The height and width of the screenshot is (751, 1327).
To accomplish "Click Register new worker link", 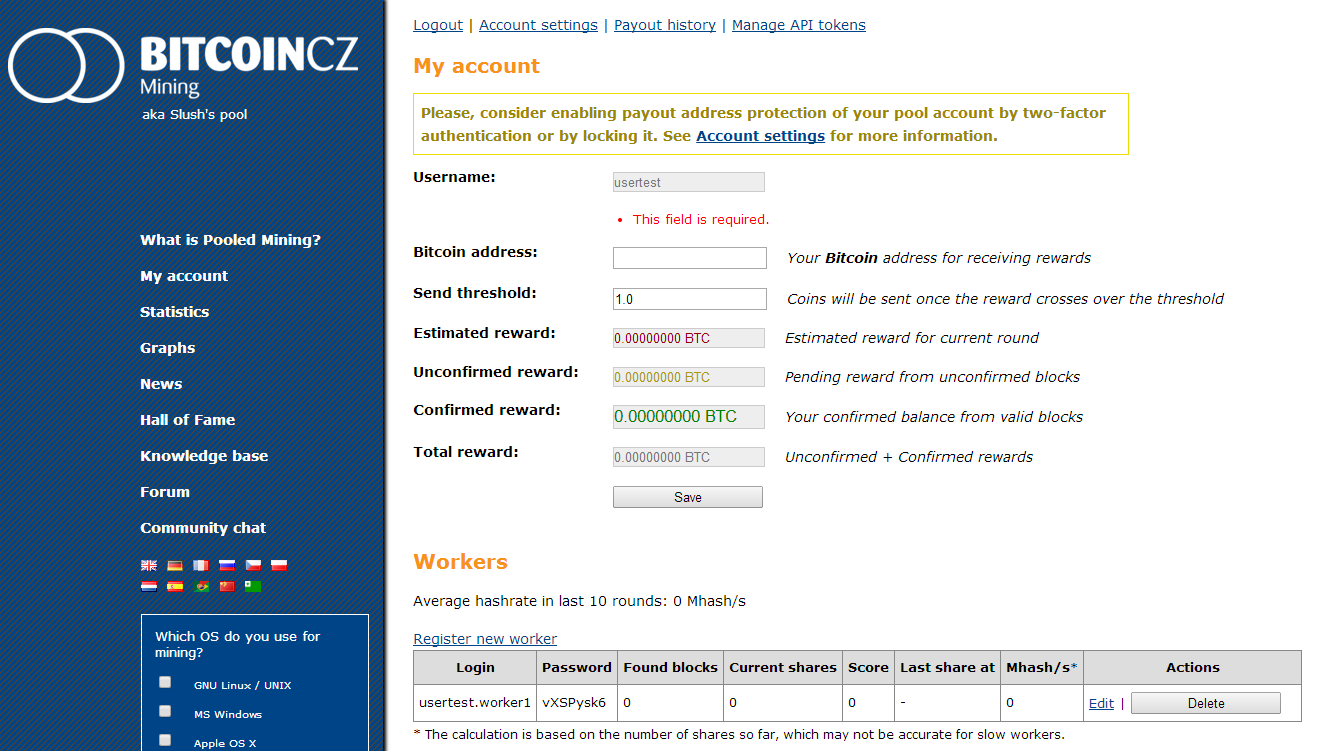I will tap(485, 639).
